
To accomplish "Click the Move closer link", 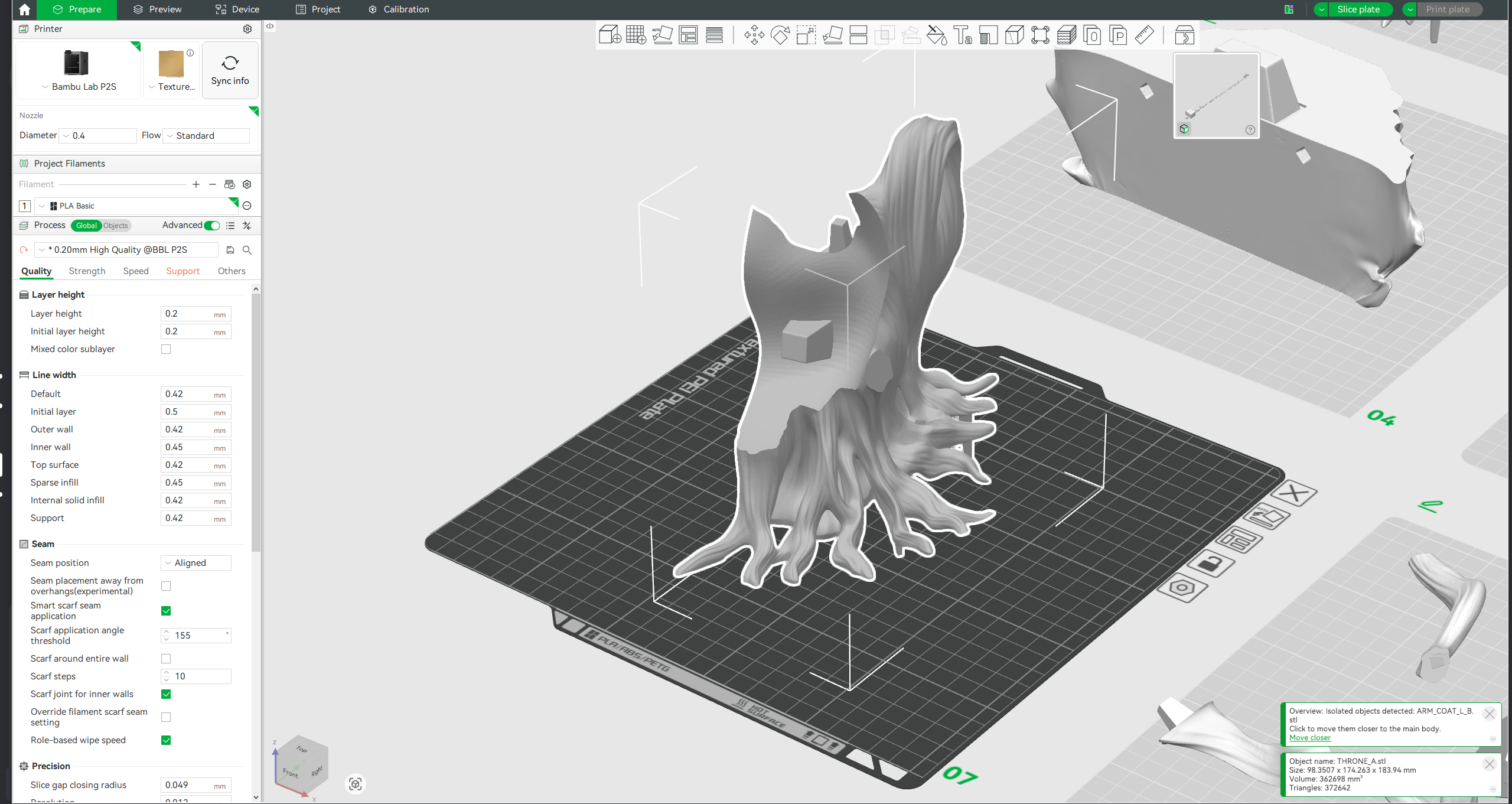I will pos(1309,738).
